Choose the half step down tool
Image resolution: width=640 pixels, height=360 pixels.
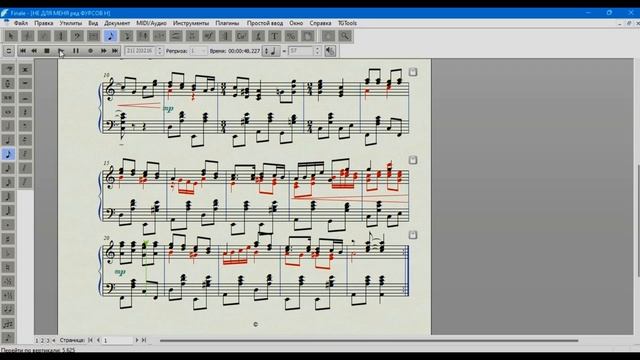click(8, 282)
